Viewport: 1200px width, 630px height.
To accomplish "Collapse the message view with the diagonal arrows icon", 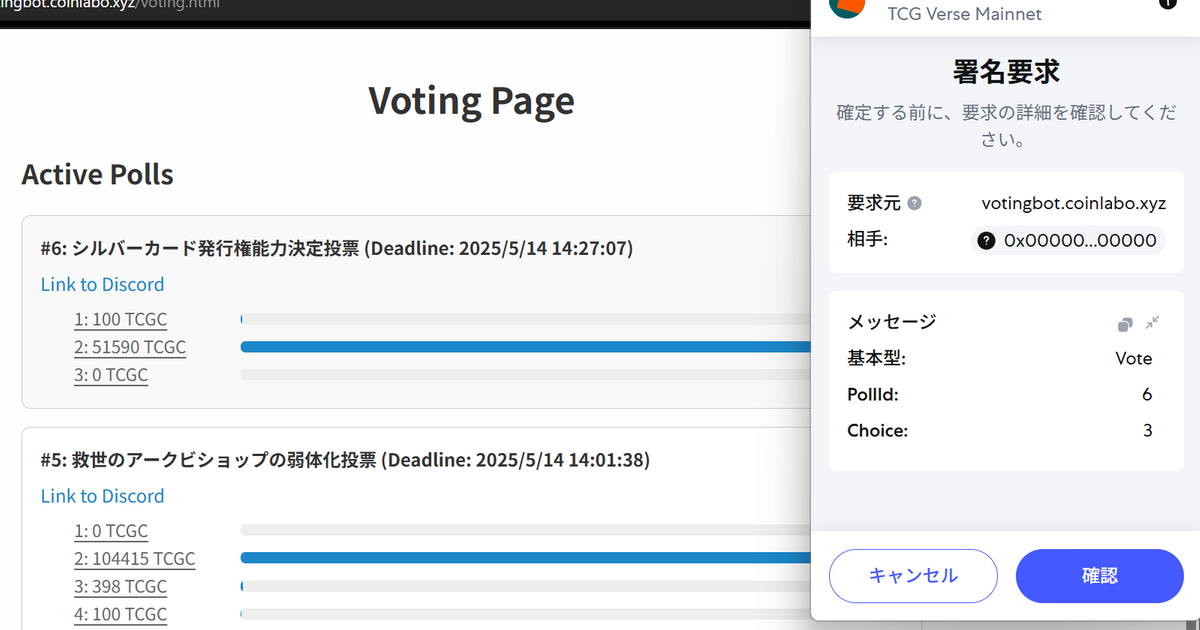I will point(1150,323).
